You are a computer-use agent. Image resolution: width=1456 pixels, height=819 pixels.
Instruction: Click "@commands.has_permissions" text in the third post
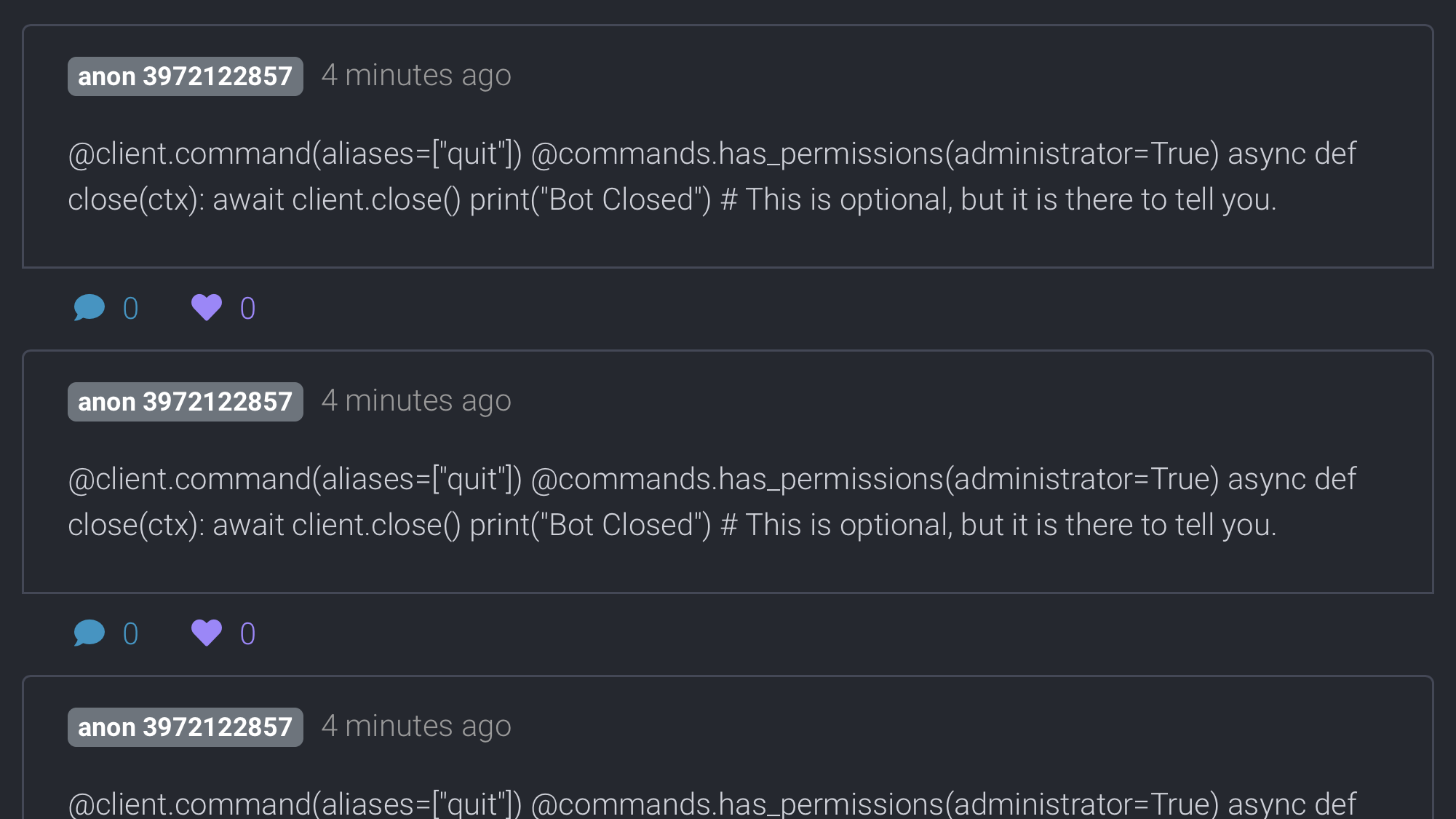point(735,804)
